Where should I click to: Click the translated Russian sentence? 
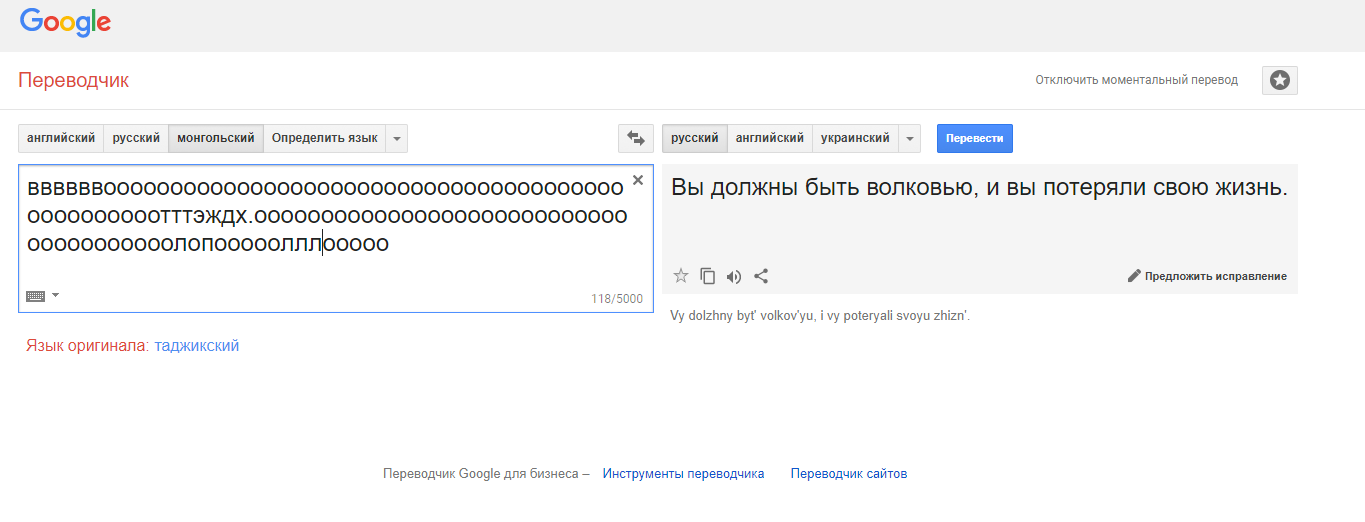(979, 187)
